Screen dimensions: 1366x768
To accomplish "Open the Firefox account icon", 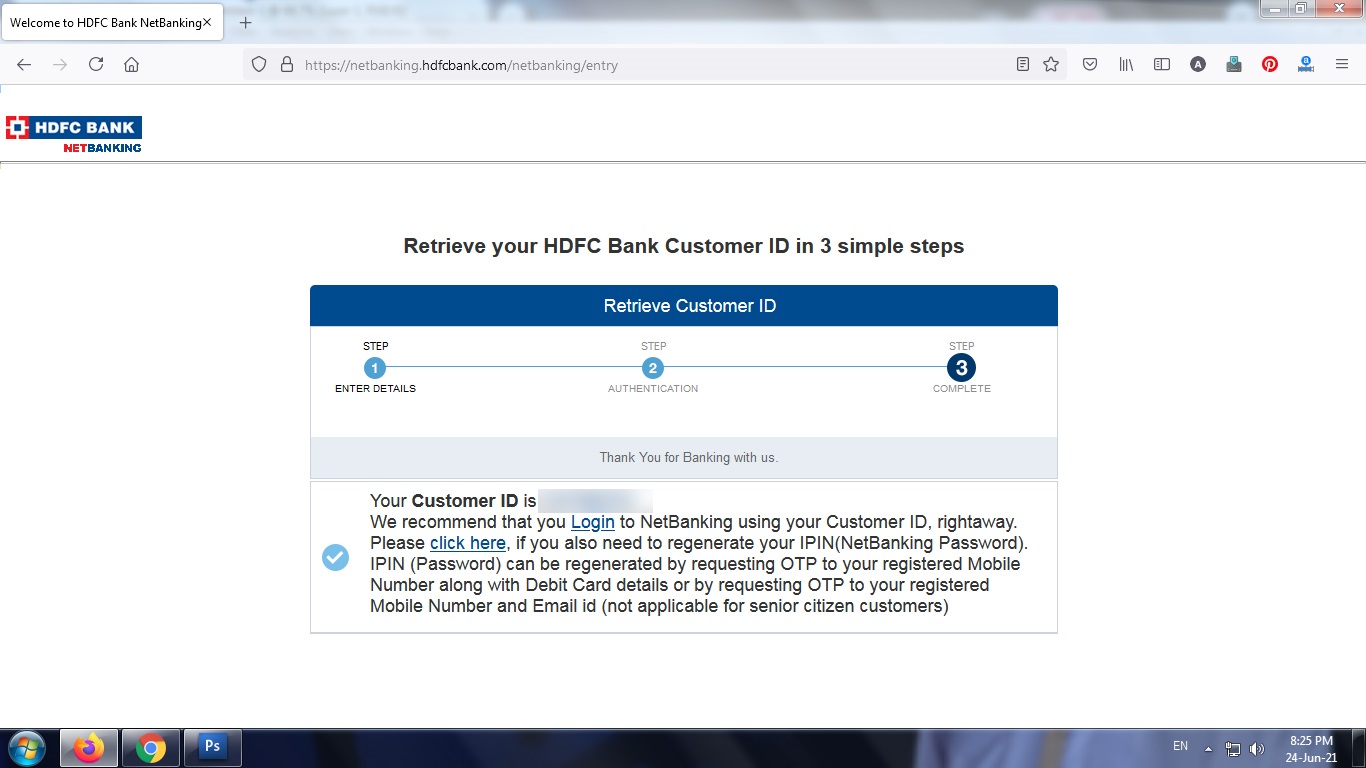I will 1198,64.
